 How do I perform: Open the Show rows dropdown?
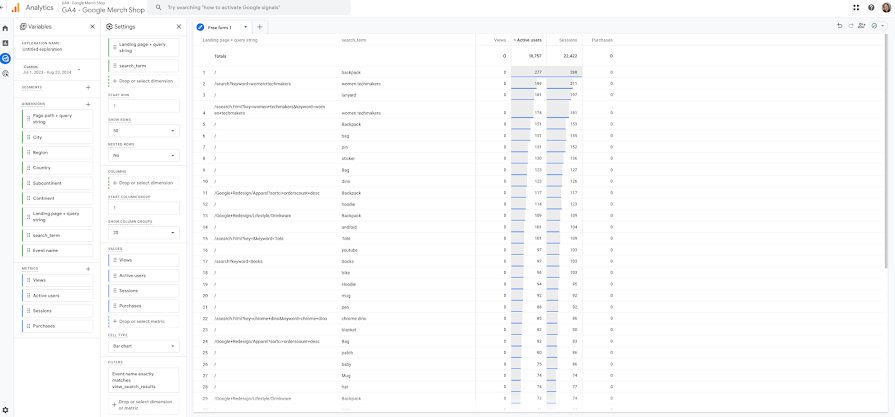pos(144,131)
